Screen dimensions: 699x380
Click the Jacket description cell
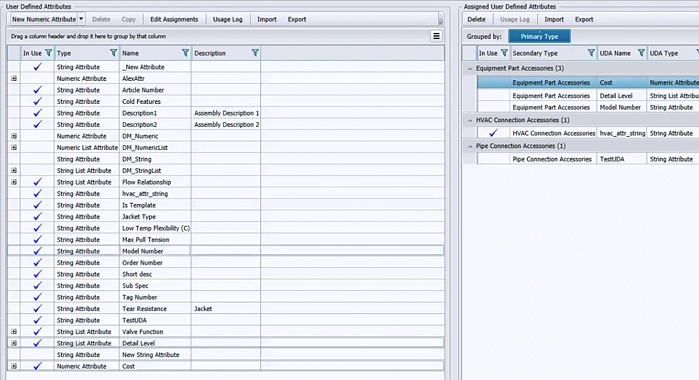point(226,309)
